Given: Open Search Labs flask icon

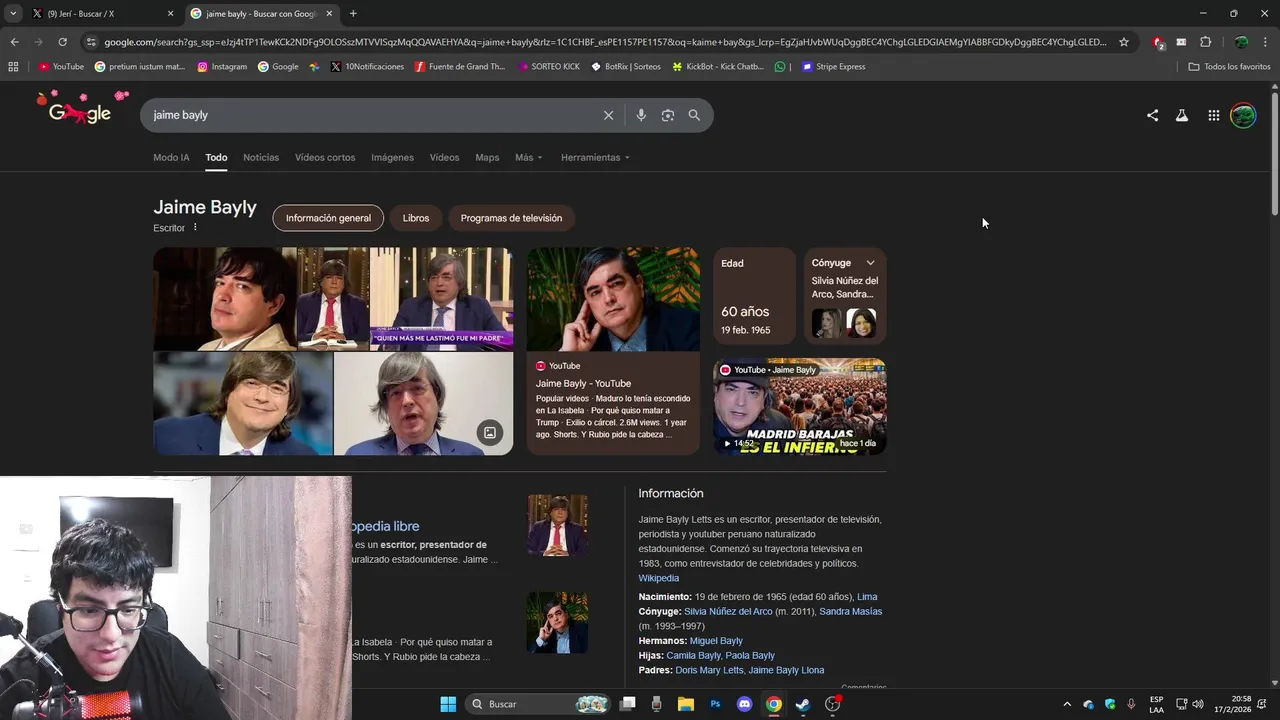Looking at the screenshot, I should 1182,115.
